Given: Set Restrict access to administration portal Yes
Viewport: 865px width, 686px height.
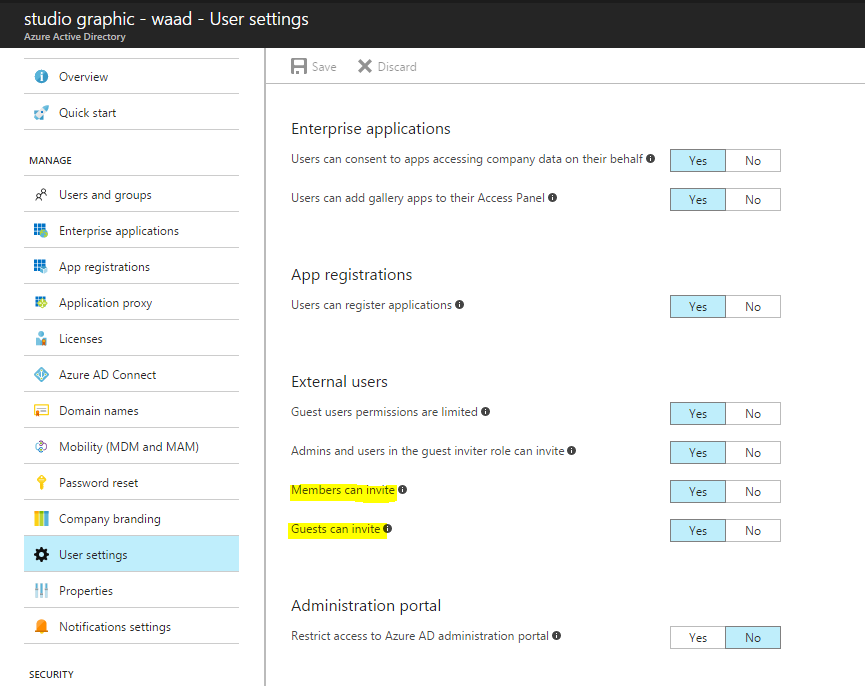Looking at the screenshot, I should pyautogui.click(x=698, y=637).
